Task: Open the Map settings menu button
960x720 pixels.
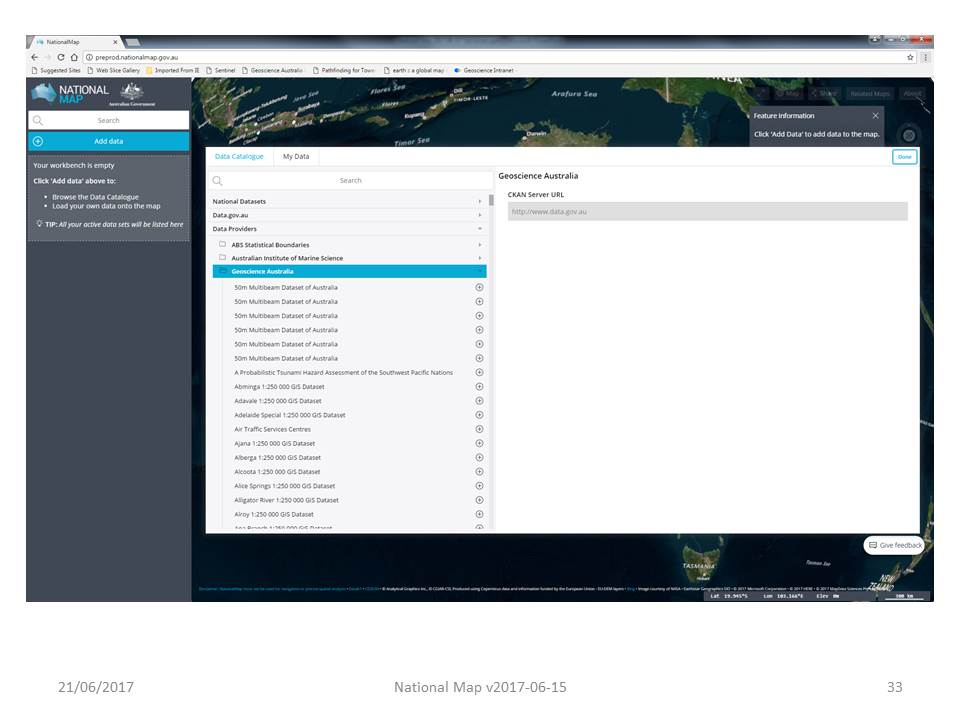Action: click(x=788, y=94)
